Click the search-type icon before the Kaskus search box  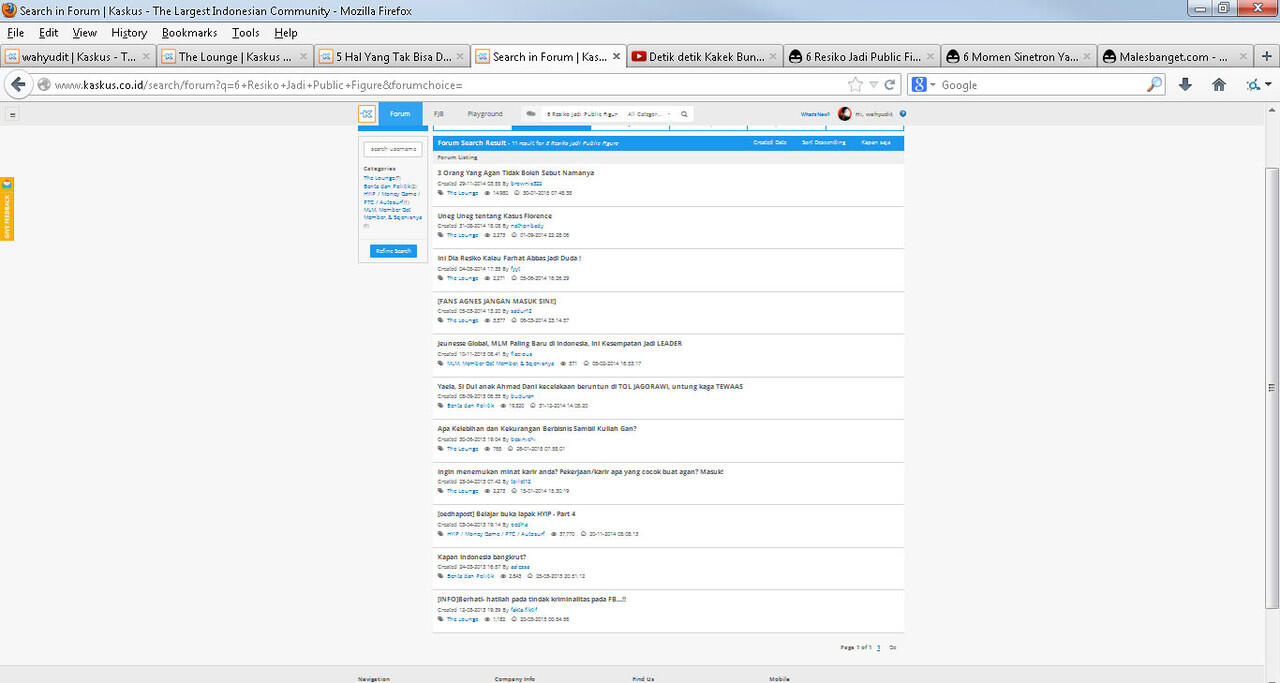point(531,114)
